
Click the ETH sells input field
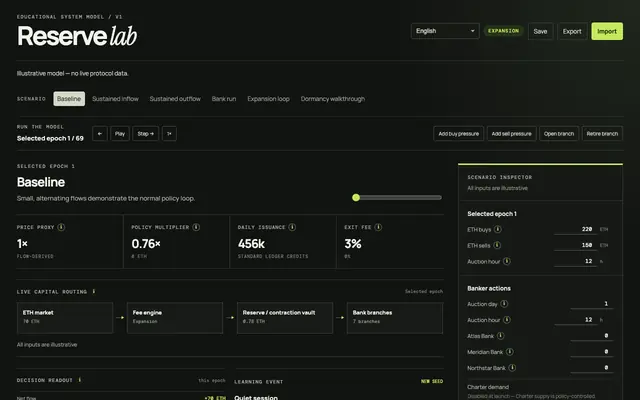coord(575,245)
